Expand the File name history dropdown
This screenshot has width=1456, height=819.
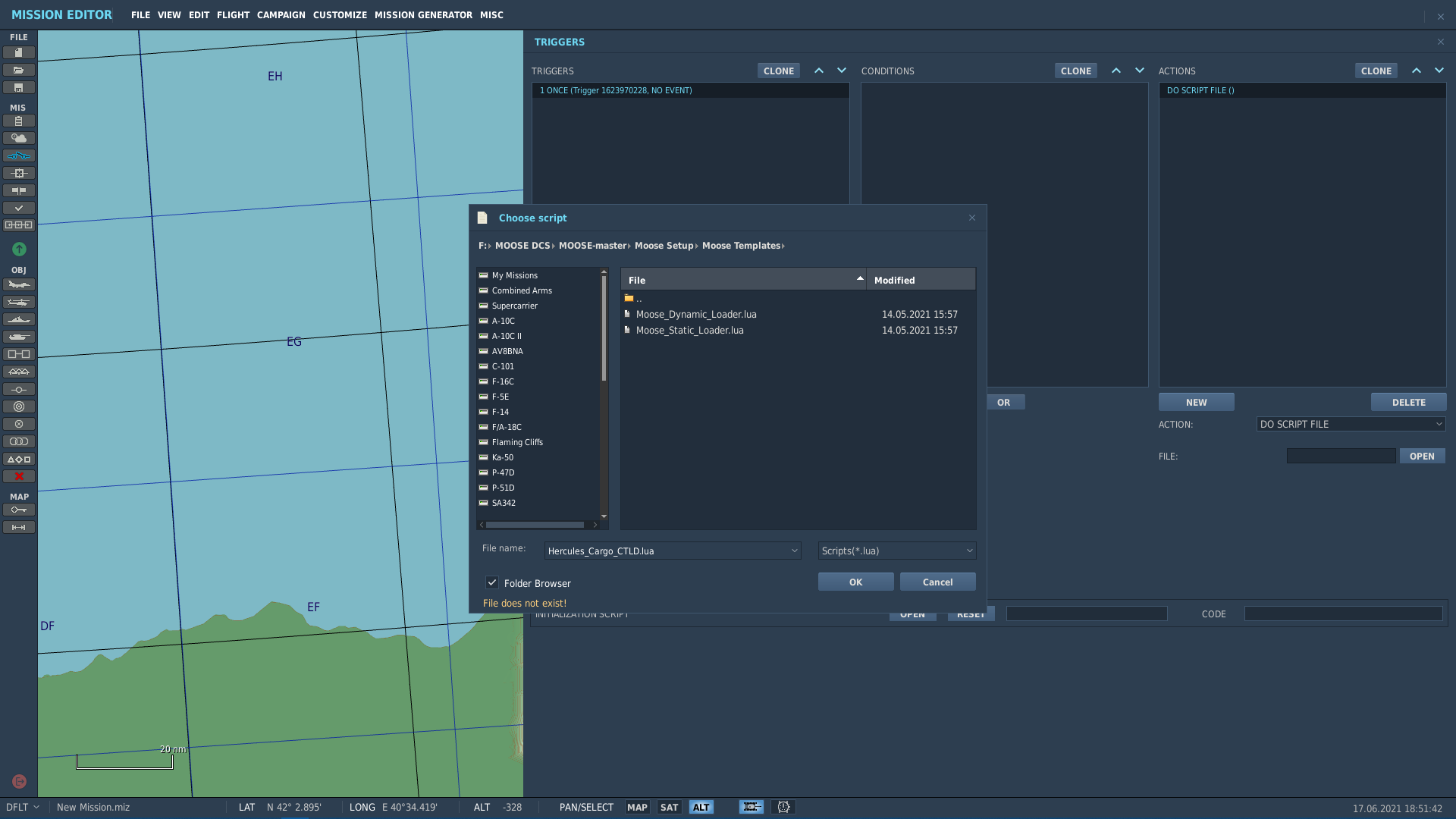point(794,551)
